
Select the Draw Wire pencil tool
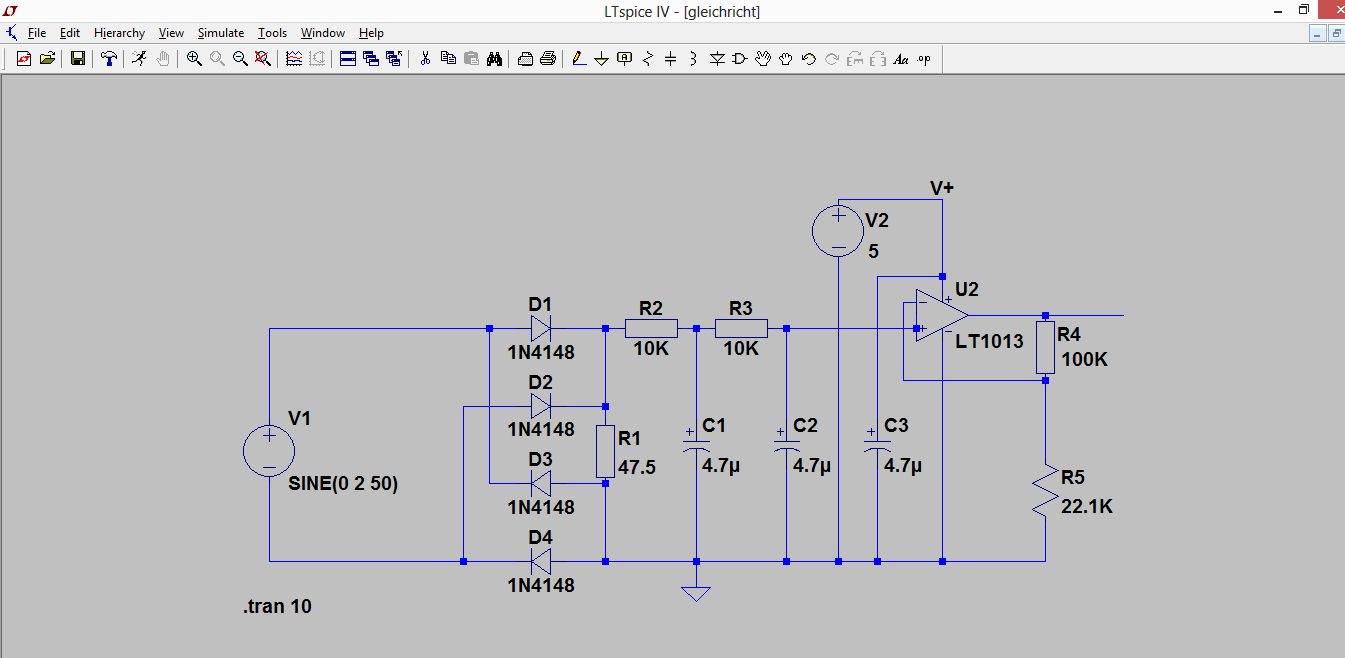click(x=579, y=59)
